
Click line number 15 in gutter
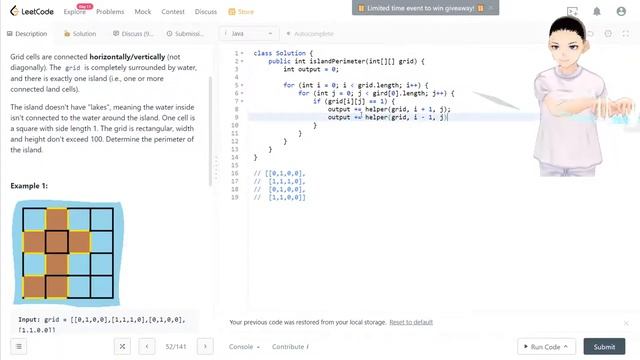(235, 165)
